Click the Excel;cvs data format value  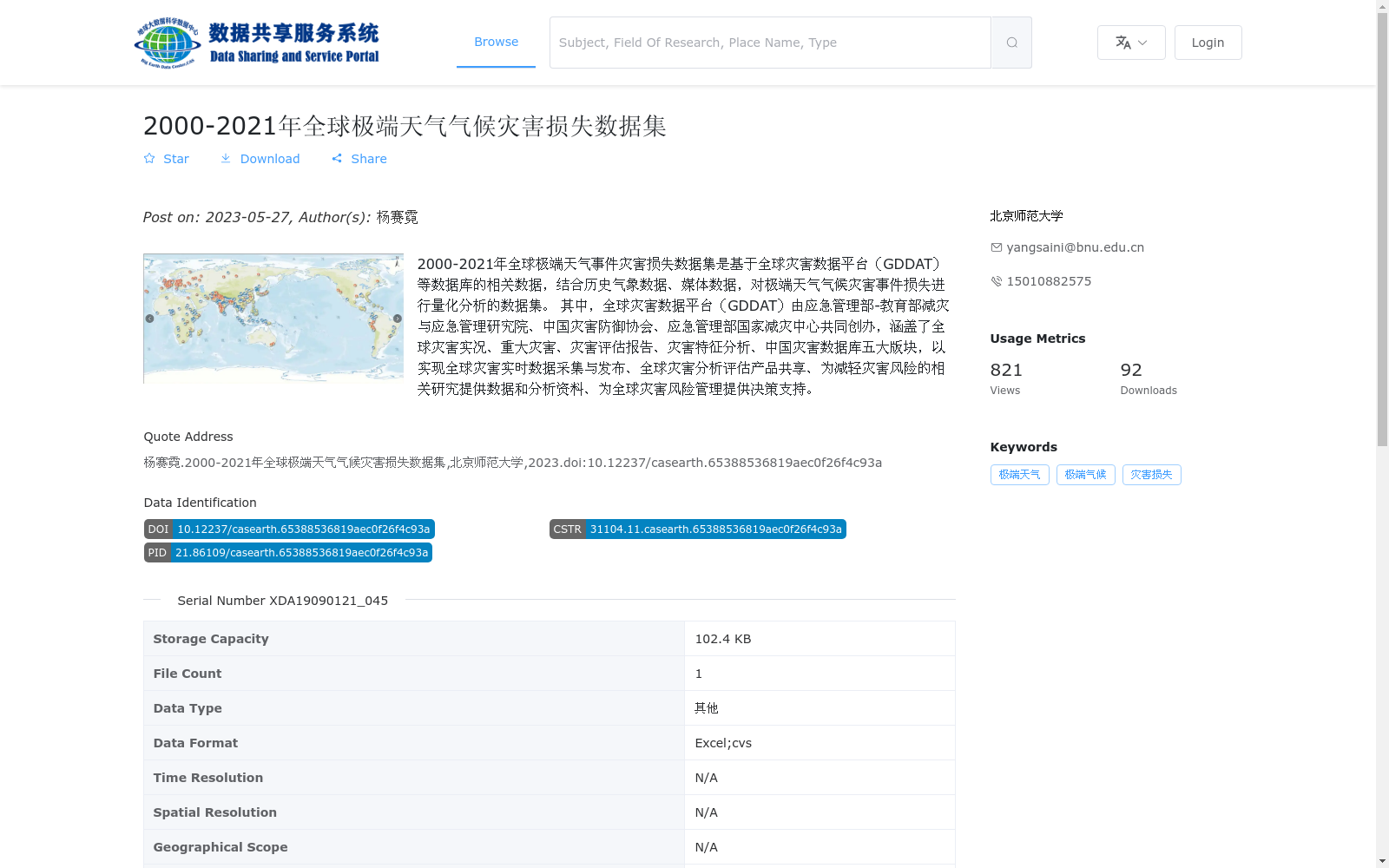[x=722, y=743]
